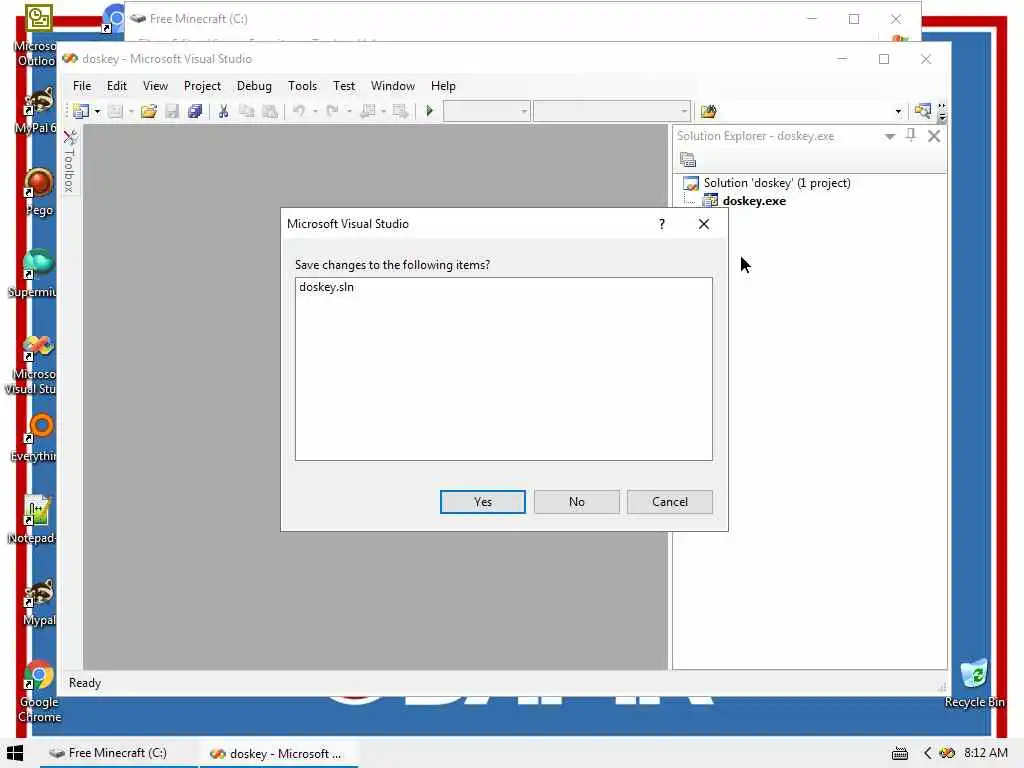This screenshot has width=1024, height=768.
Task: Click the Save floppy disk icon
Action: pos(172,112)
